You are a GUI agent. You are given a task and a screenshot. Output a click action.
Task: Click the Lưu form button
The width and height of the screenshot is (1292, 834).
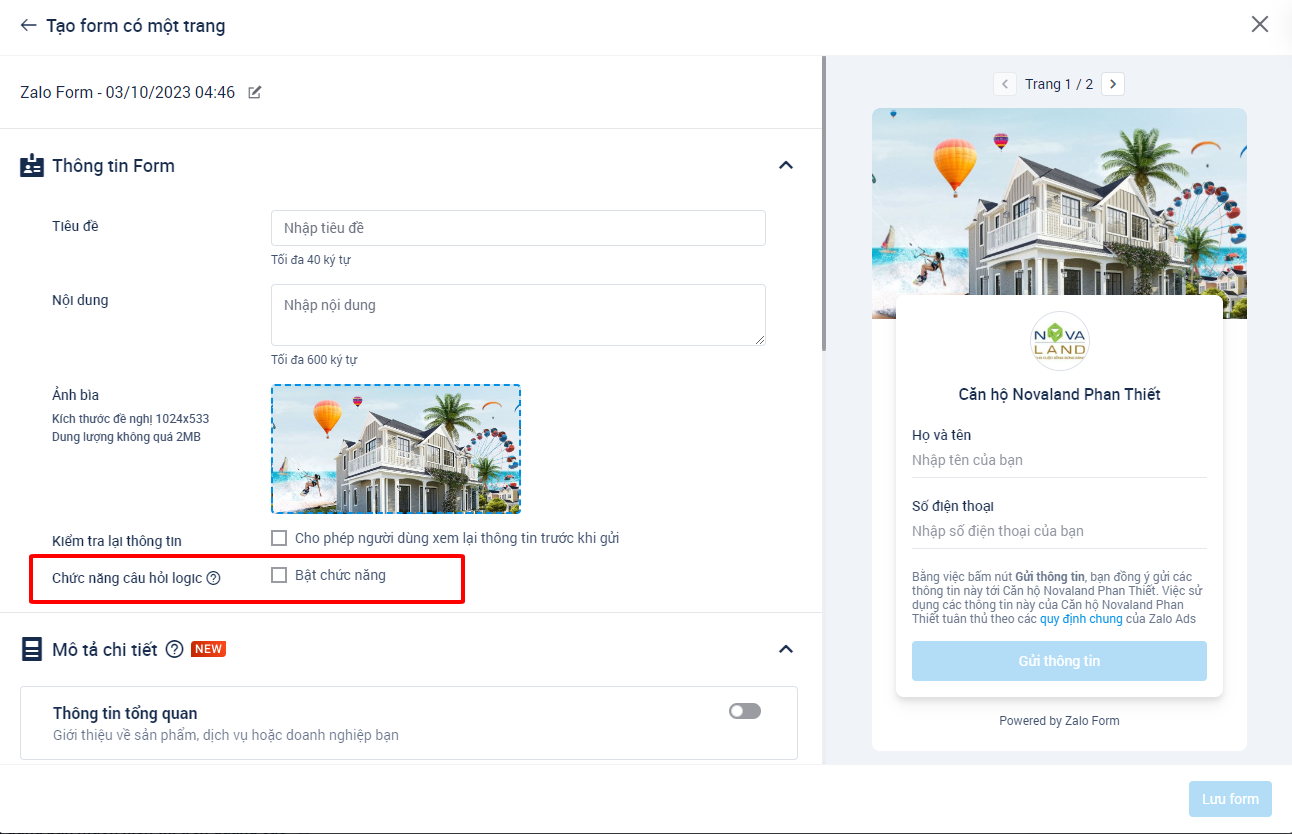[1230, 798]
